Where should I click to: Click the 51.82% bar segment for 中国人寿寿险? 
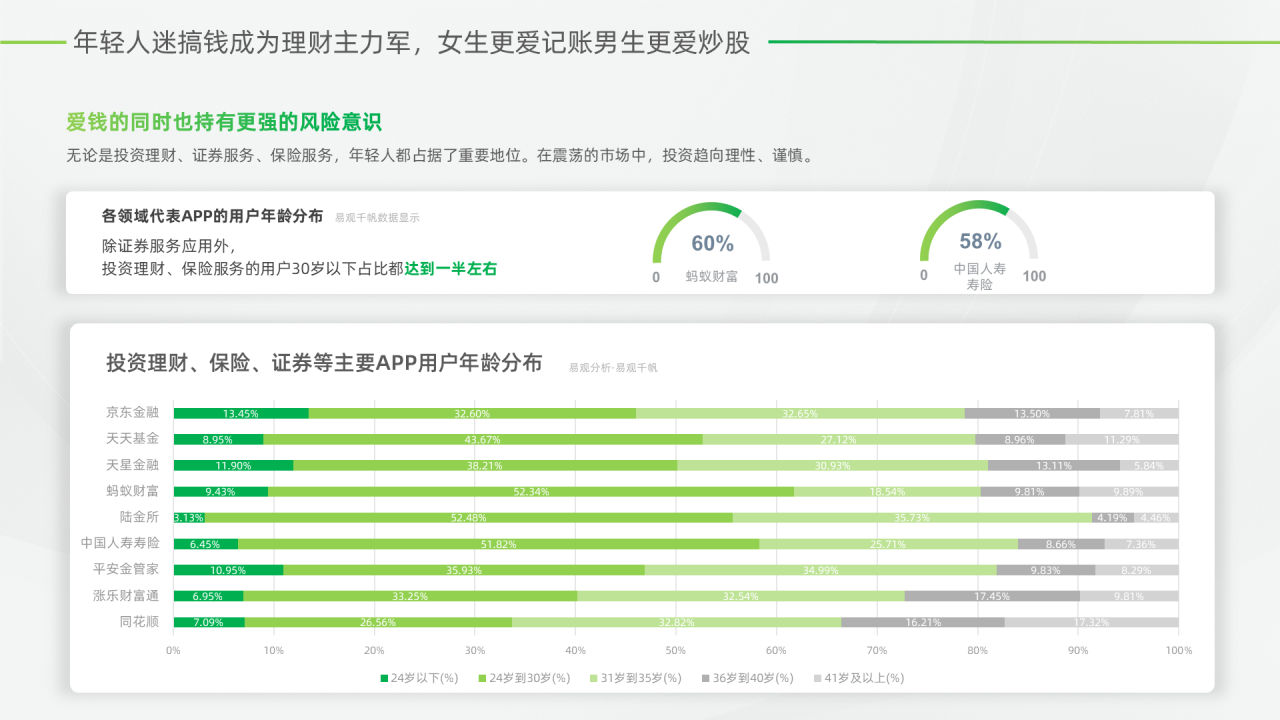pyautogui.click(x=499, y=544)
